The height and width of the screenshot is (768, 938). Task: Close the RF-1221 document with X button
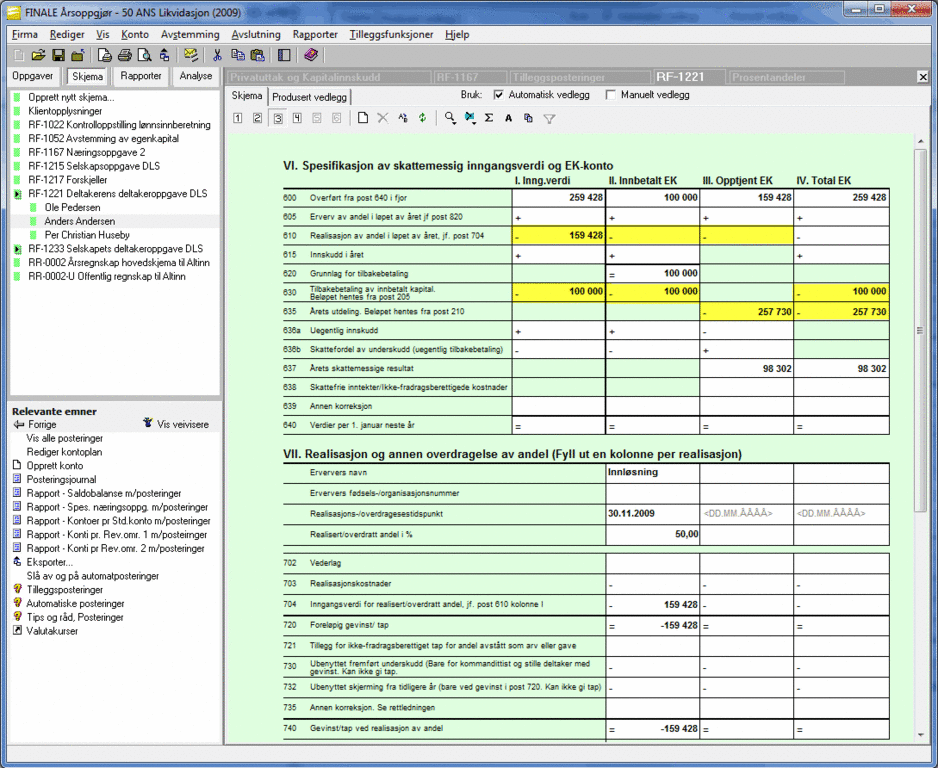pyautogui.click(x=922, y=77)
